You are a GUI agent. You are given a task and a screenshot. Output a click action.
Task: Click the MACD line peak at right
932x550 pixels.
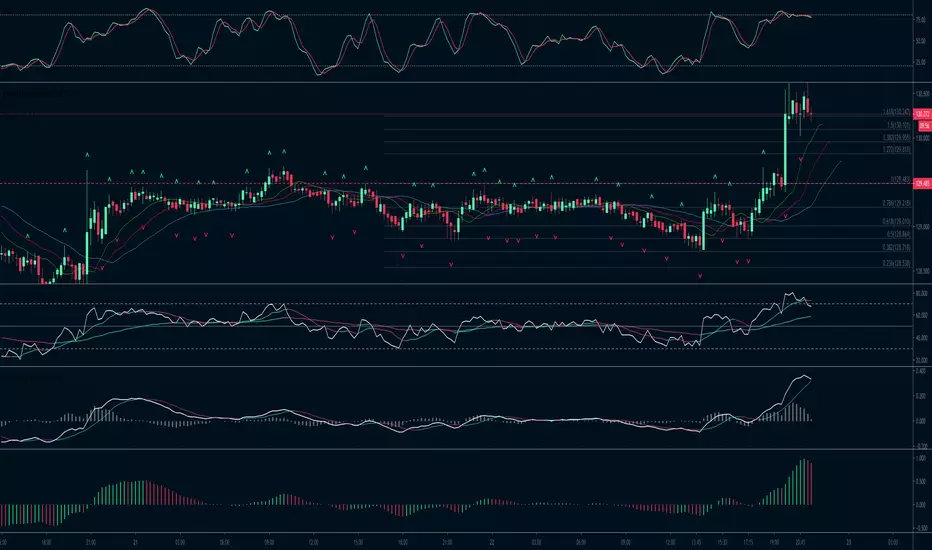tap(805, 376)
